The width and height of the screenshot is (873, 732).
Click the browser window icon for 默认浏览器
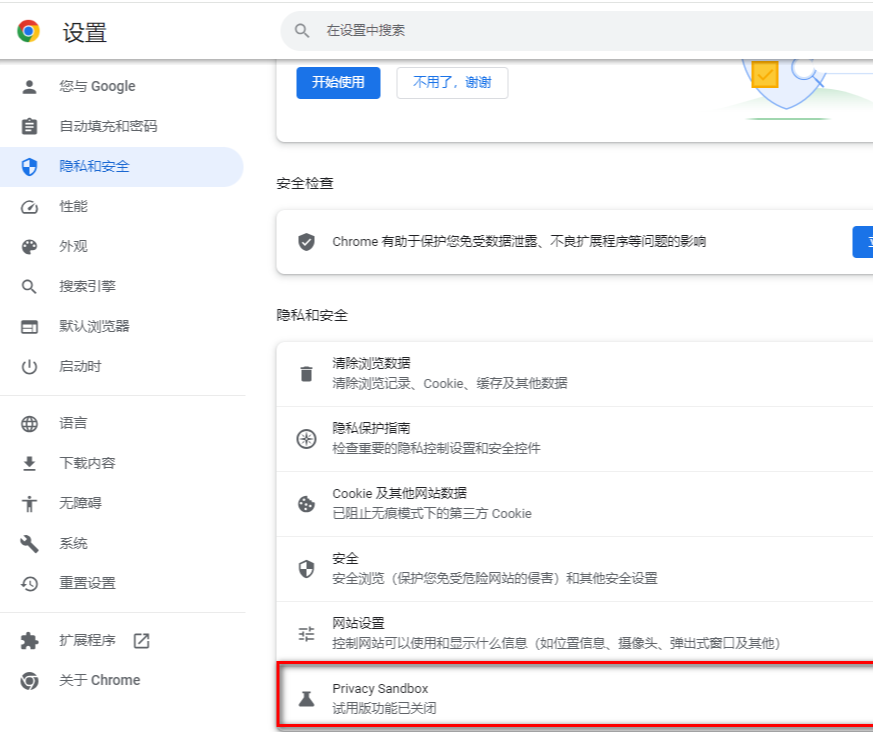click(x=30, y=327)
